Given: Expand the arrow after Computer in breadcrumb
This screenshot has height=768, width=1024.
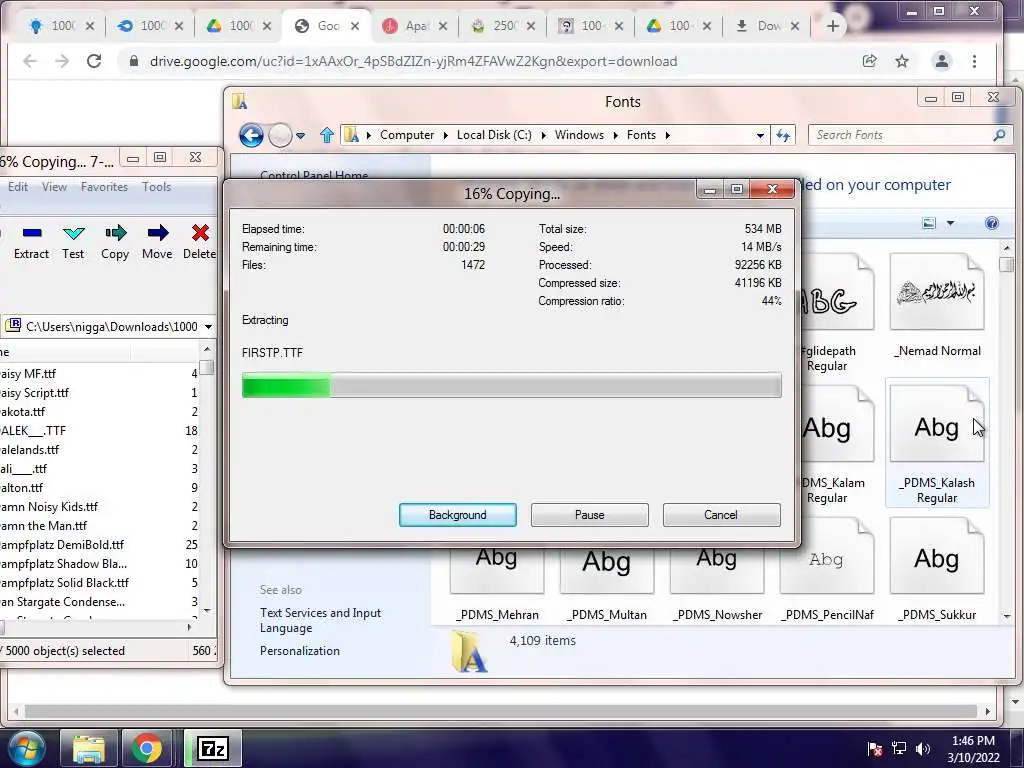Looking at the screenshot, I should coord(445,135).
